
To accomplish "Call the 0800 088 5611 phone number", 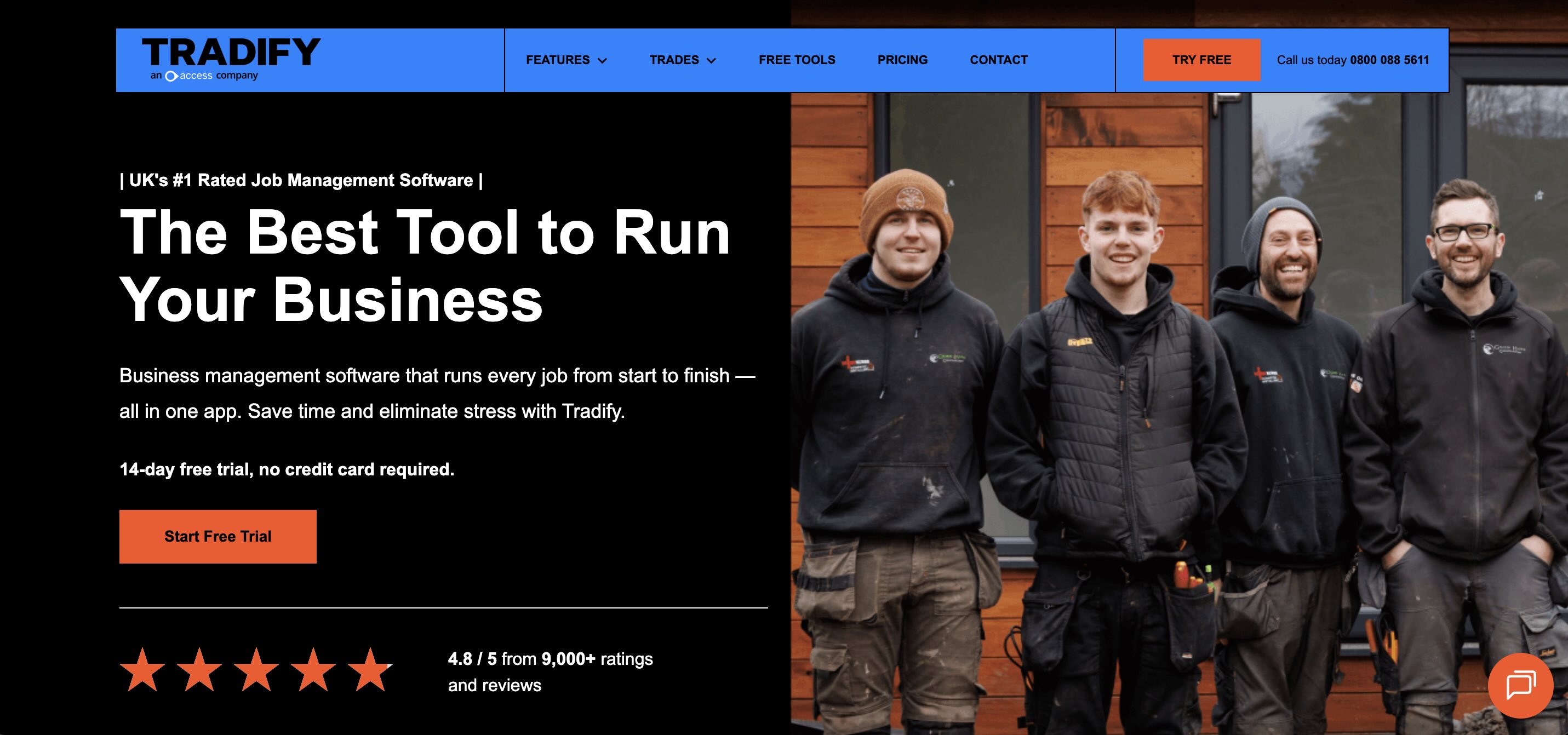I will pos(1389,60).
